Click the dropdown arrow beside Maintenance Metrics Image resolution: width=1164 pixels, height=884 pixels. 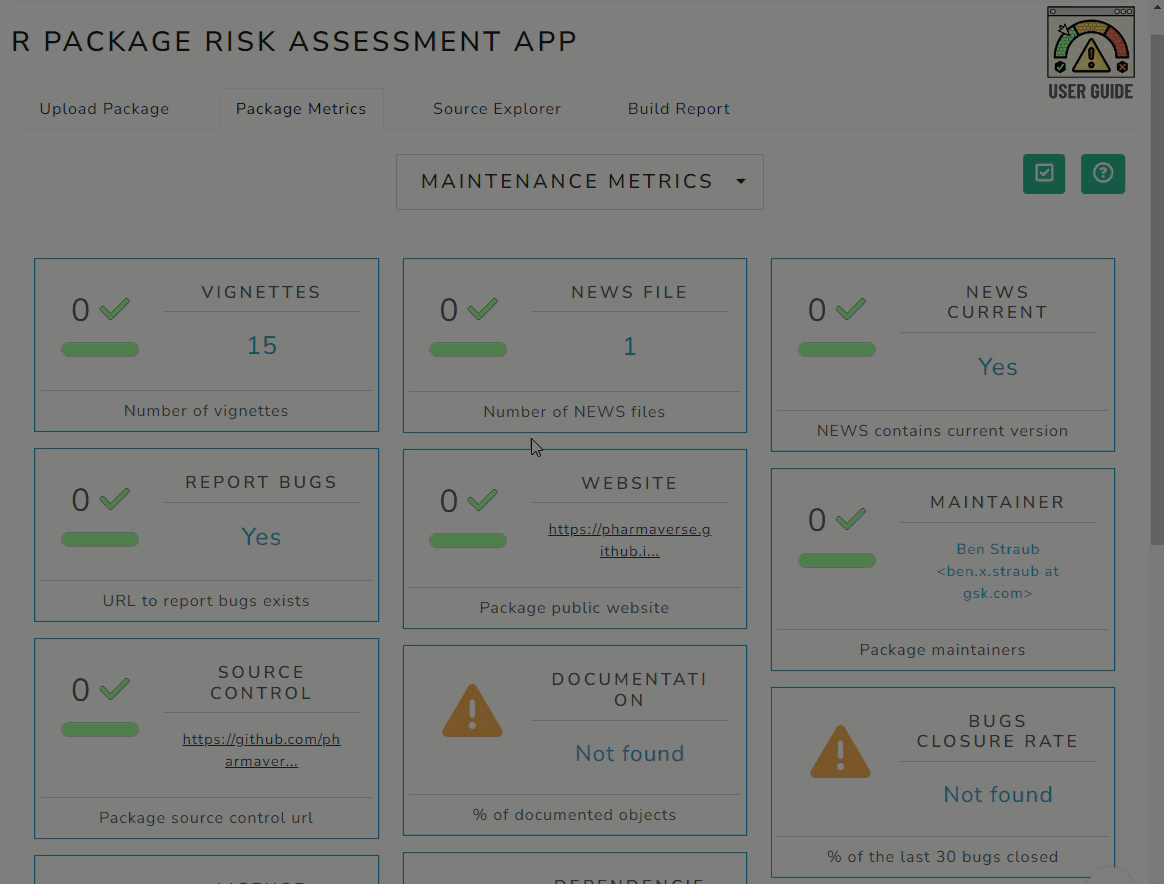[741, 182]
